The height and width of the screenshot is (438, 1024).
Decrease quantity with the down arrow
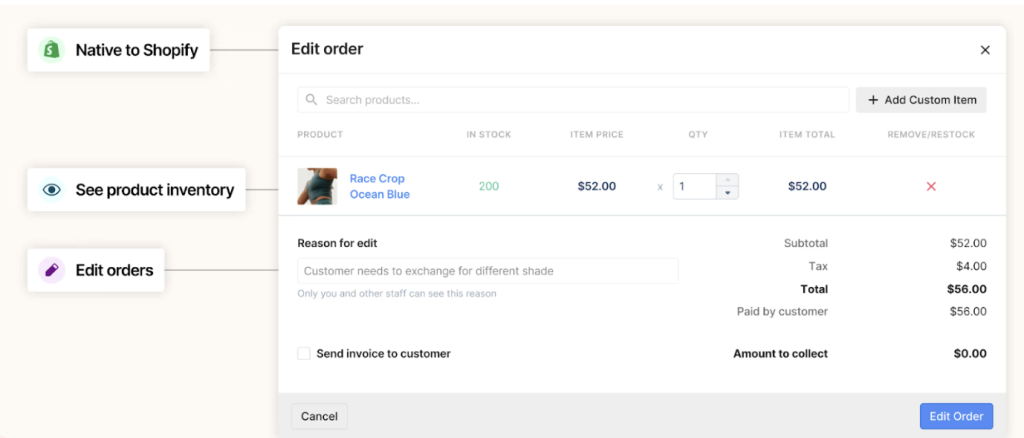tap(727, 192)
